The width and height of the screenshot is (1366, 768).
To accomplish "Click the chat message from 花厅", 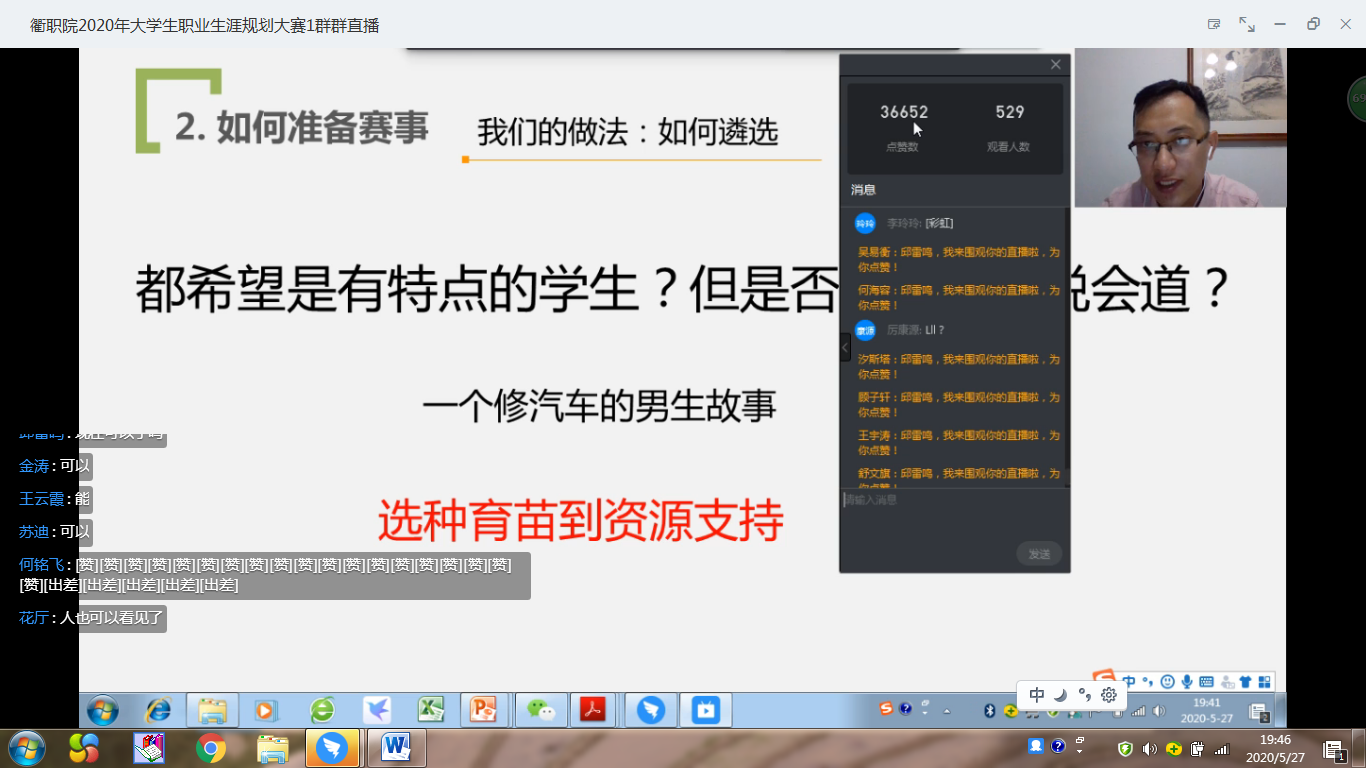I will (110, 618).
